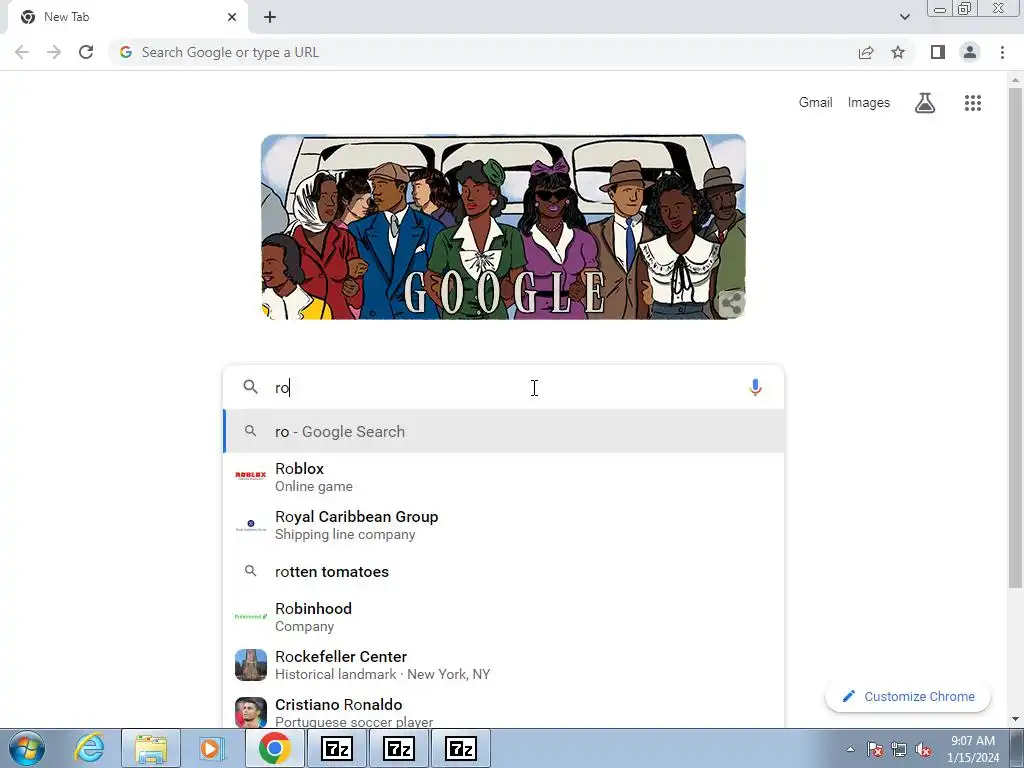1024x768 pixels.
Task: Click the browser Forward arrow
Action: tap(54, 52)
